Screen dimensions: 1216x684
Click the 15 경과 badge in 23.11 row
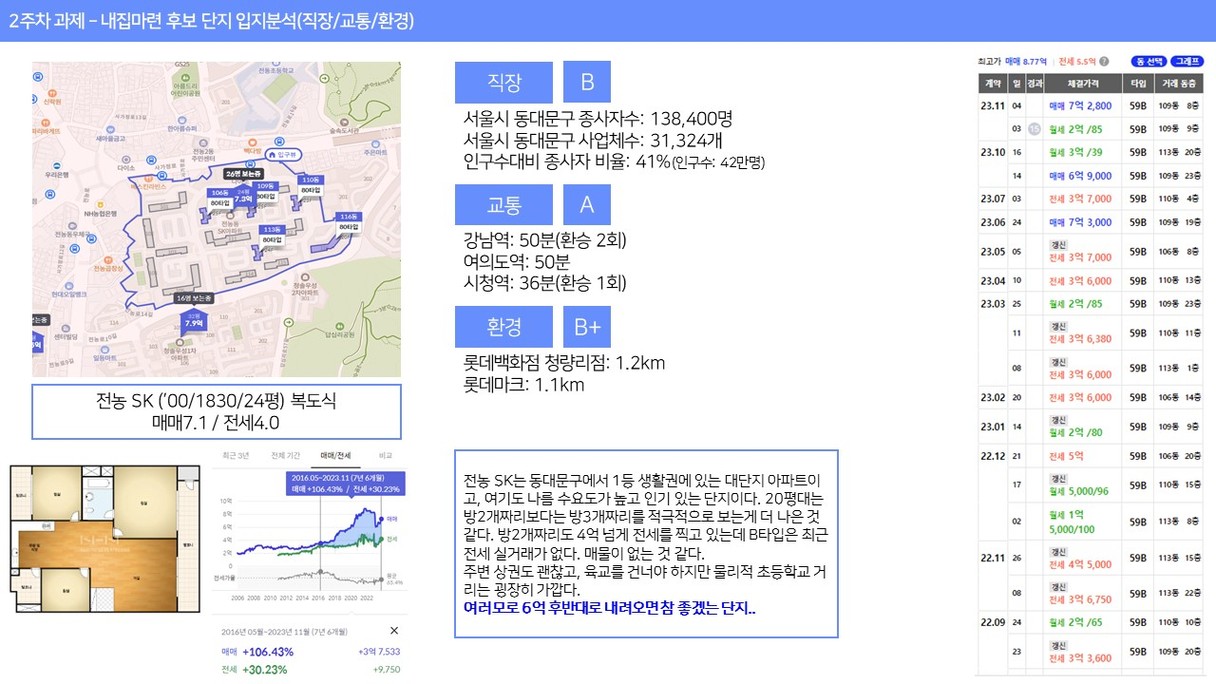pos(1035,129)
